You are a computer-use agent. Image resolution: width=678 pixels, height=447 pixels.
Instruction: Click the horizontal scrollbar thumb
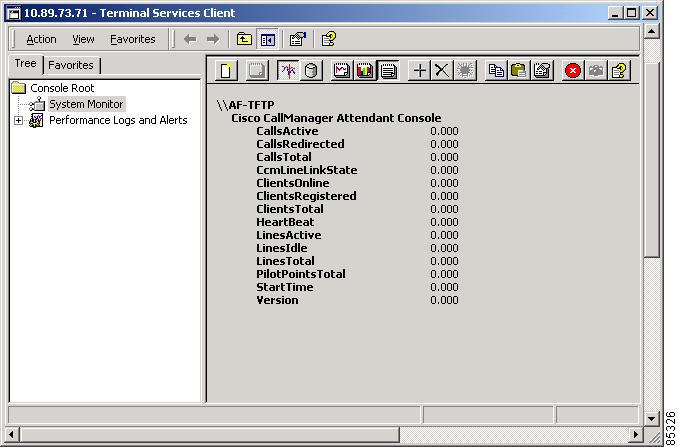[209, 434]
